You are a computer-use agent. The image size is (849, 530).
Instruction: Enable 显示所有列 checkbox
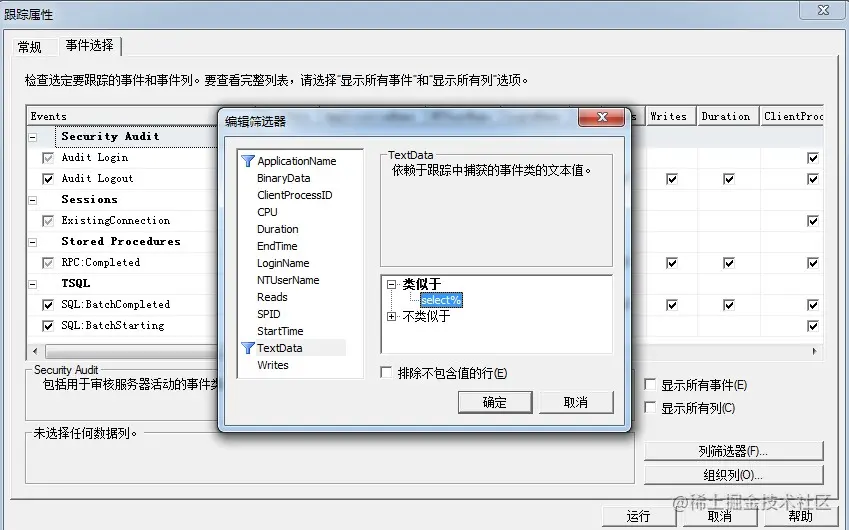tap(650, 407)
